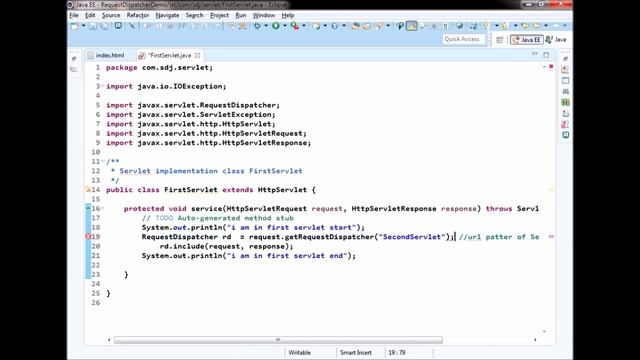Click the "SecondServlet" string on line 19

pyautogui.click(x=412, y=237)
